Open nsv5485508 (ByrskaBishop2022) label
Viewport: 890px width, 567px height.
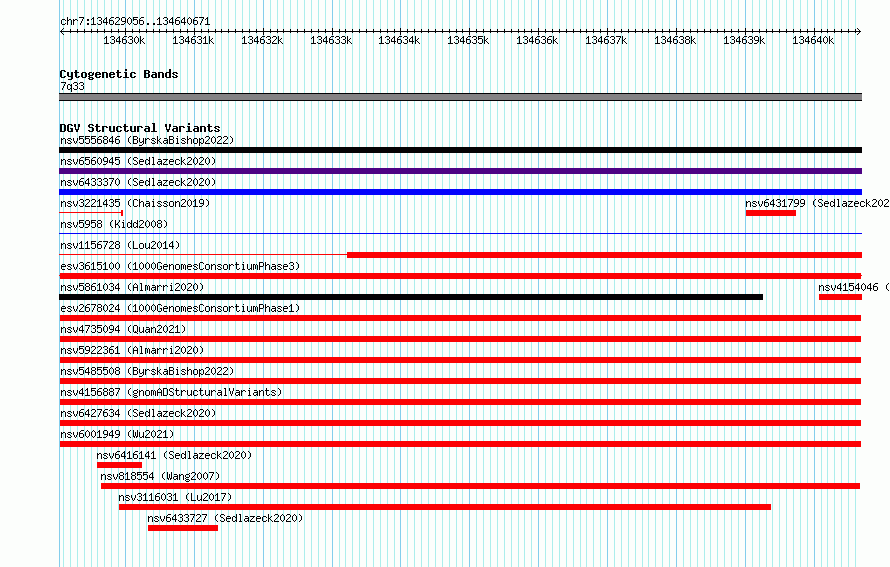pyautogui.click(x=147, y=371)
